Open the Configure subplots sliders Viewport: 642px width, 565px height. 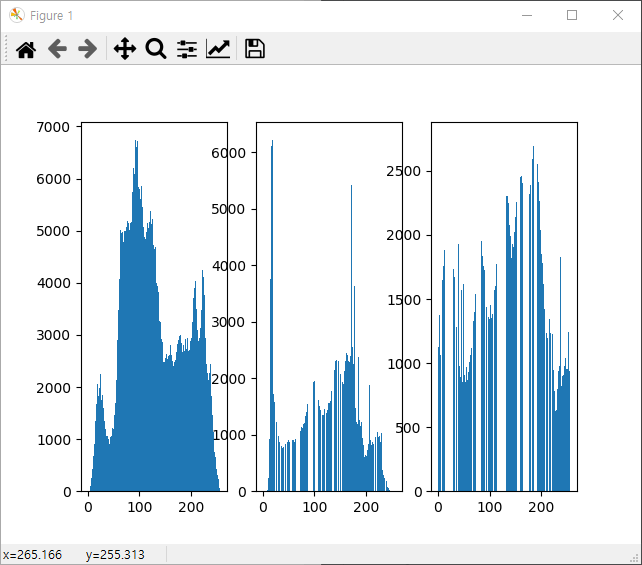(x=187, y=49)
